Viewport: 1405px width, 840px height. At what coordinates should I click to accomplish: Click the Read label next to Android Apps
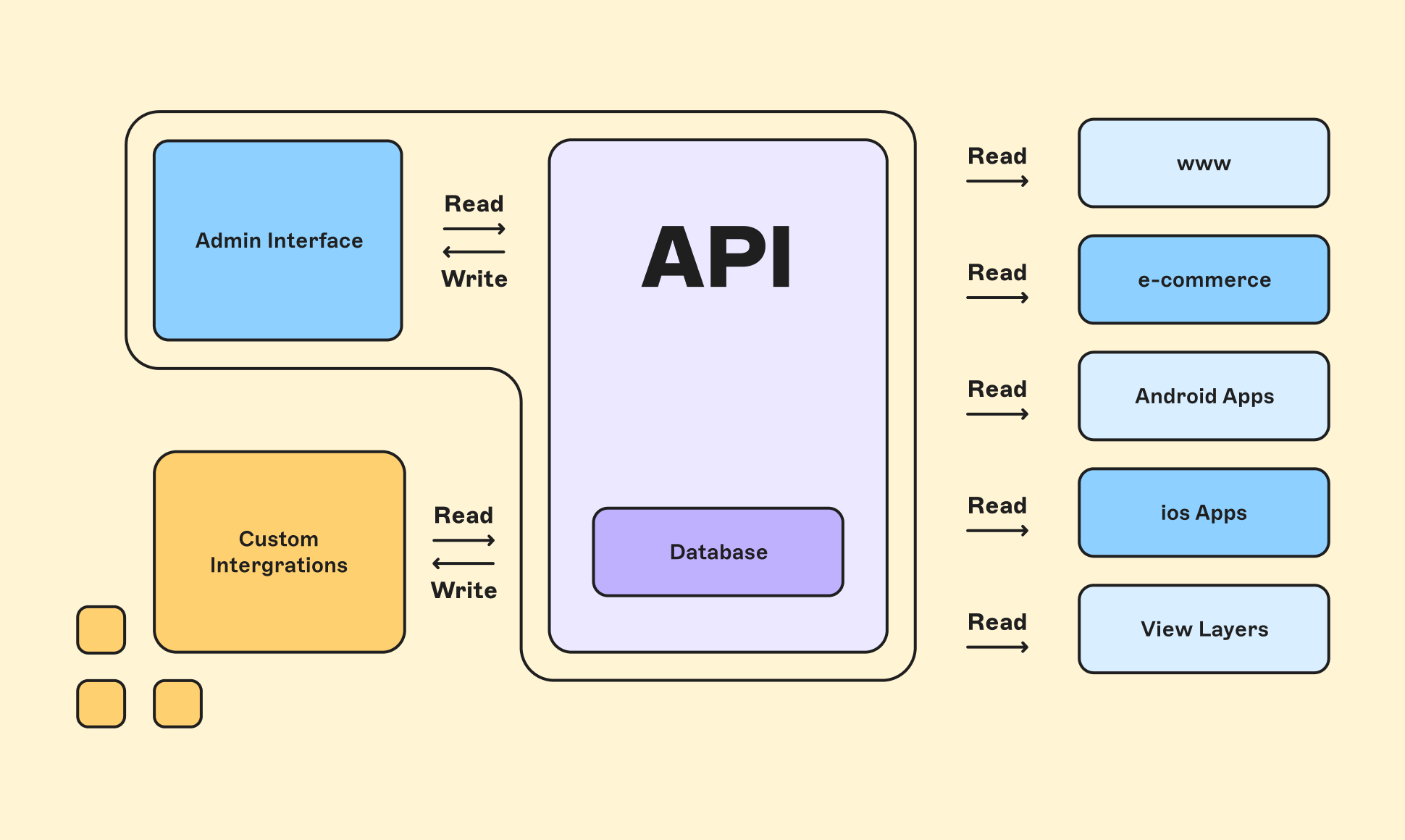coord(997,389)
